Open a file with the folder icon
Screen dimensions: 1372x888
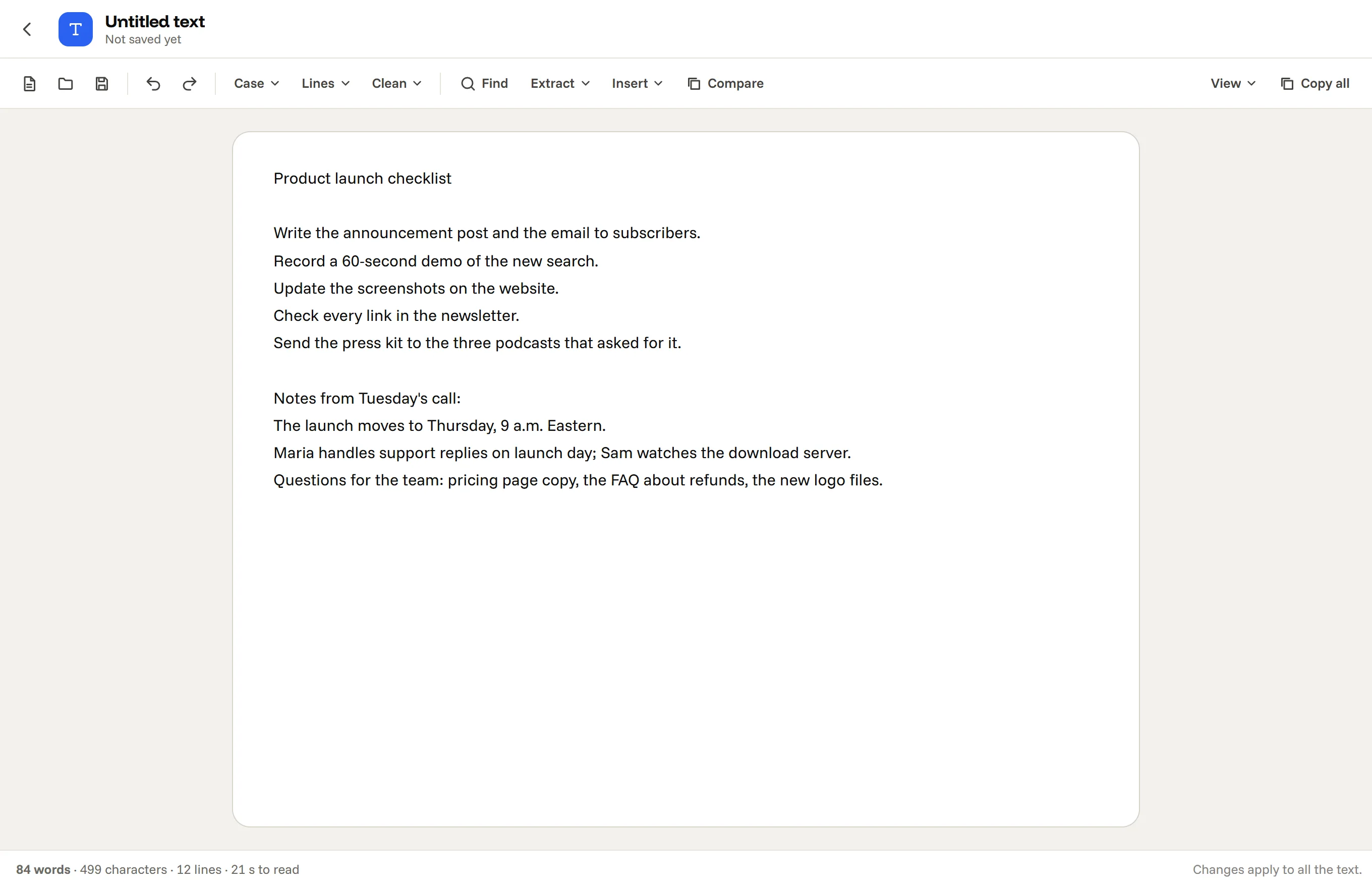tap(66, 84)
